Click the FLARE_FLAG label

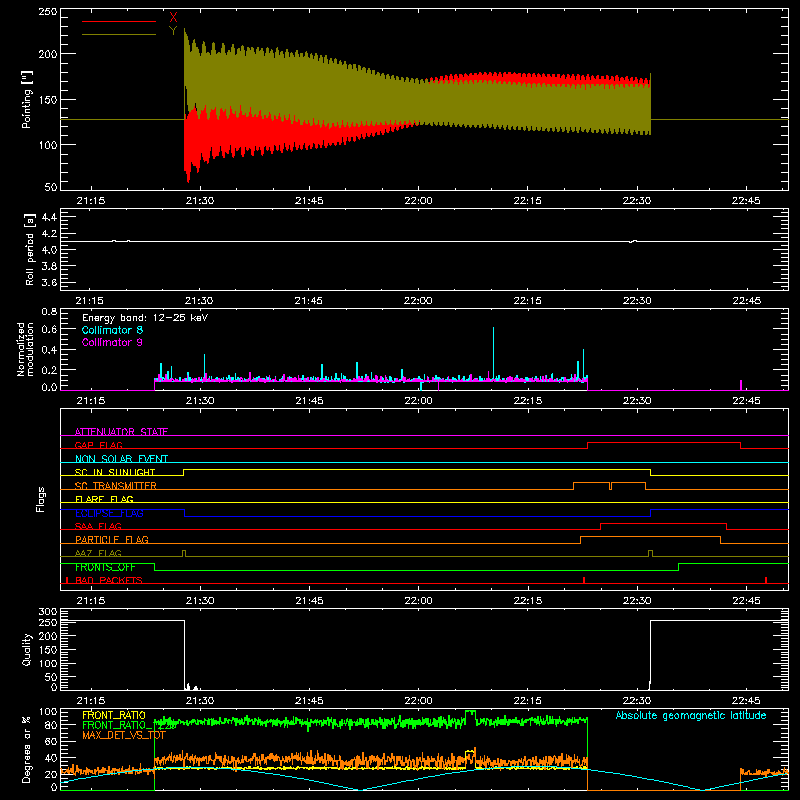point(104,499)
